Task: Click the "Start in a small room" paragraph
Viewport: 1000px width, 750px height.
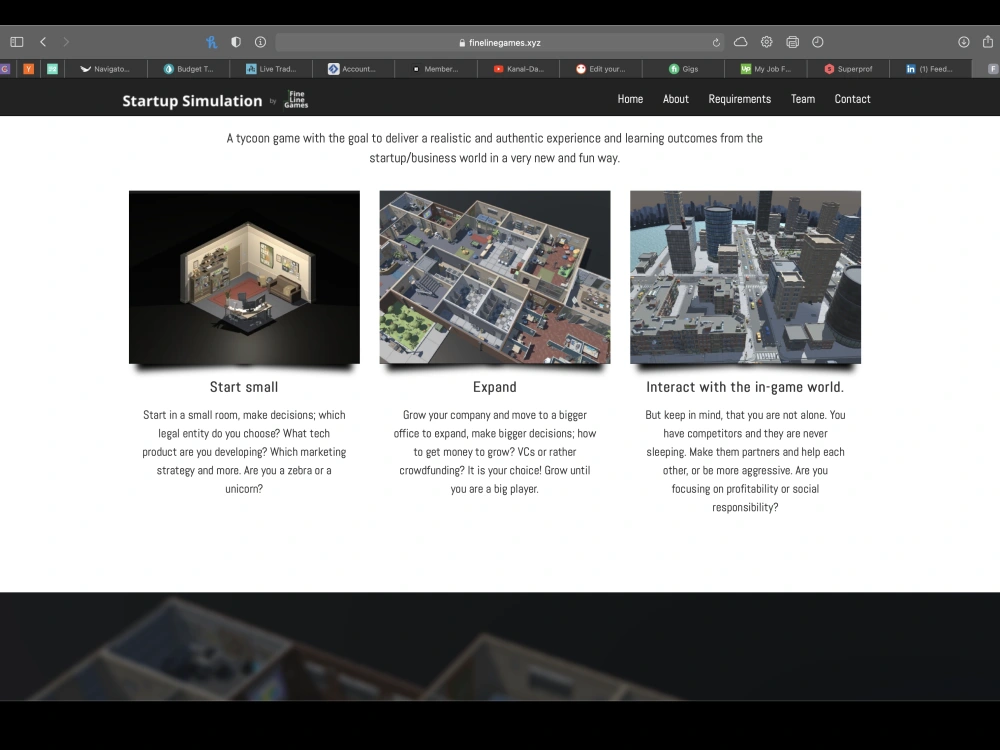Action: tap(244, 452)
